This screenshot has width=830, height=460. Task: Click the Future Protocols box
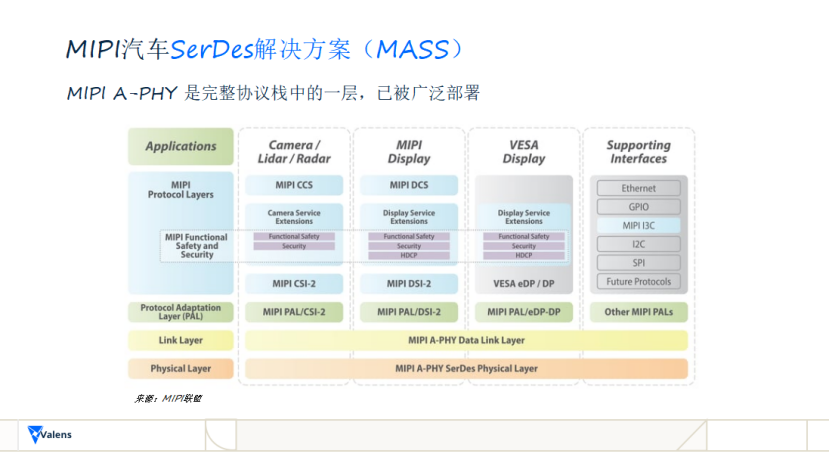[638, 282]
